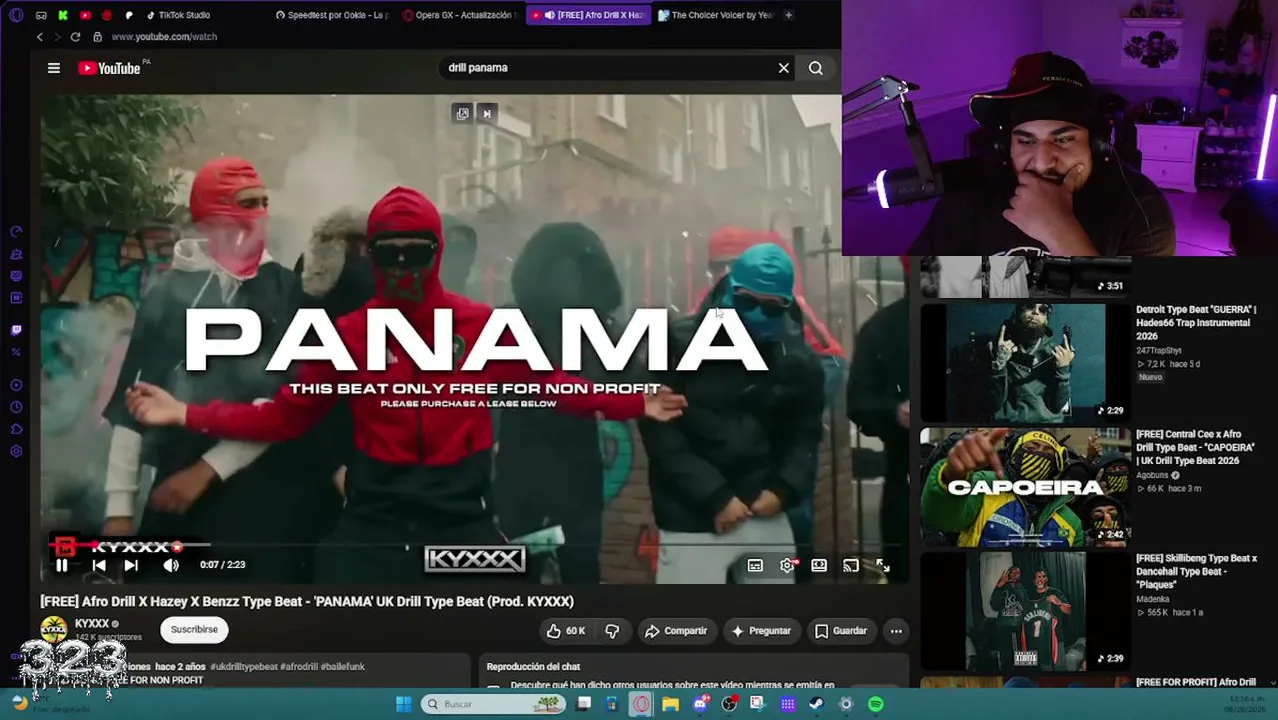Open the Opera GX menu logo
The image size is (1278, 720).
tap(16, 15)
